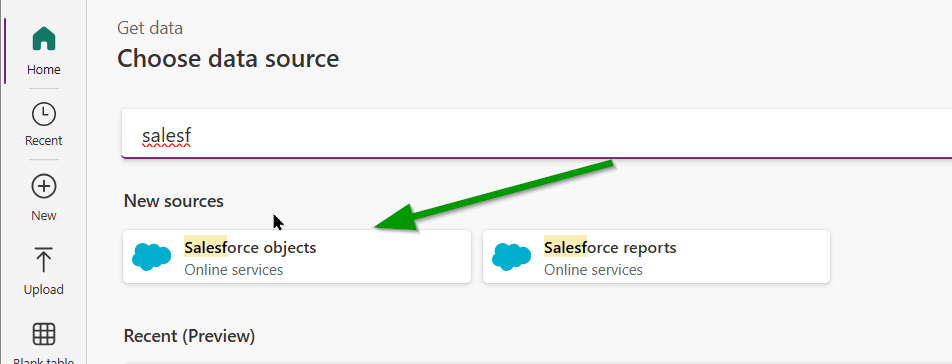Click the 'Choose data source' heading
Image resolution: width=952 pixels, height=364 pixels.
tap(228, 59)
